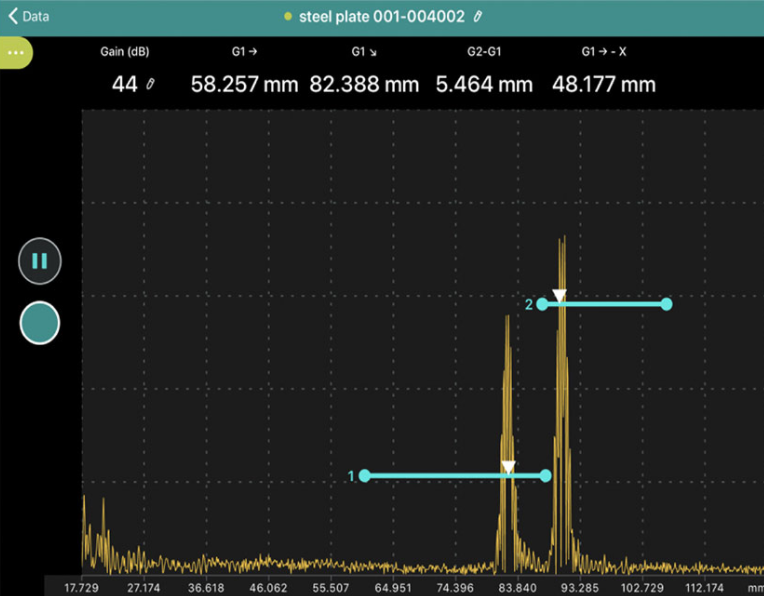Click the right end handle of gate 2
Image resolution: width=764 pixels, height=596 pixels.
coord(666,304)
